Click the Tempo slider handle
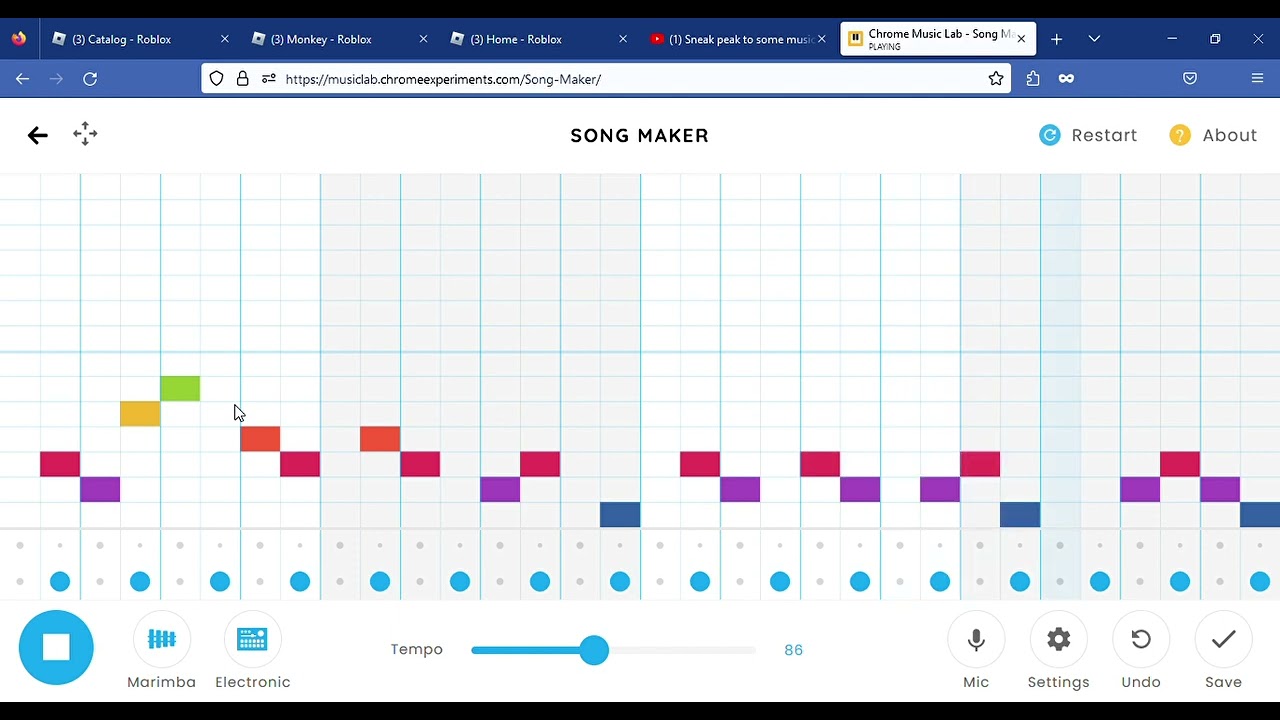The width and height of the screenshot is (1280, 720). tap(594, 650)
